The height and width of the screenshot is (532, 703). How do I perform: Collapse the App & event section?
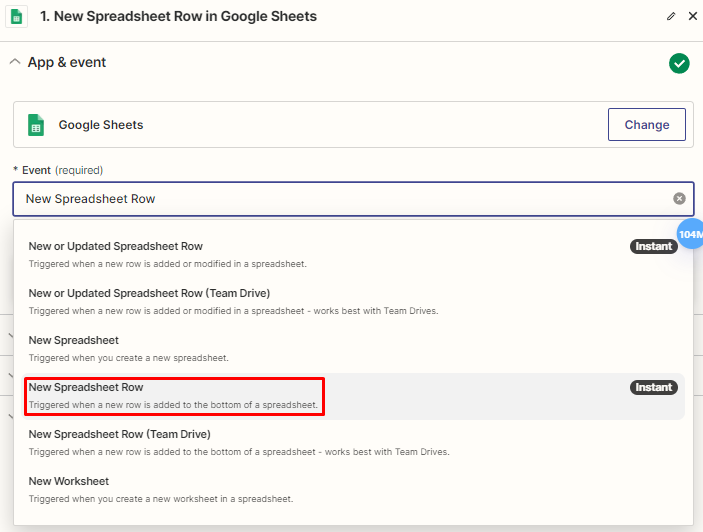point(15,62)
